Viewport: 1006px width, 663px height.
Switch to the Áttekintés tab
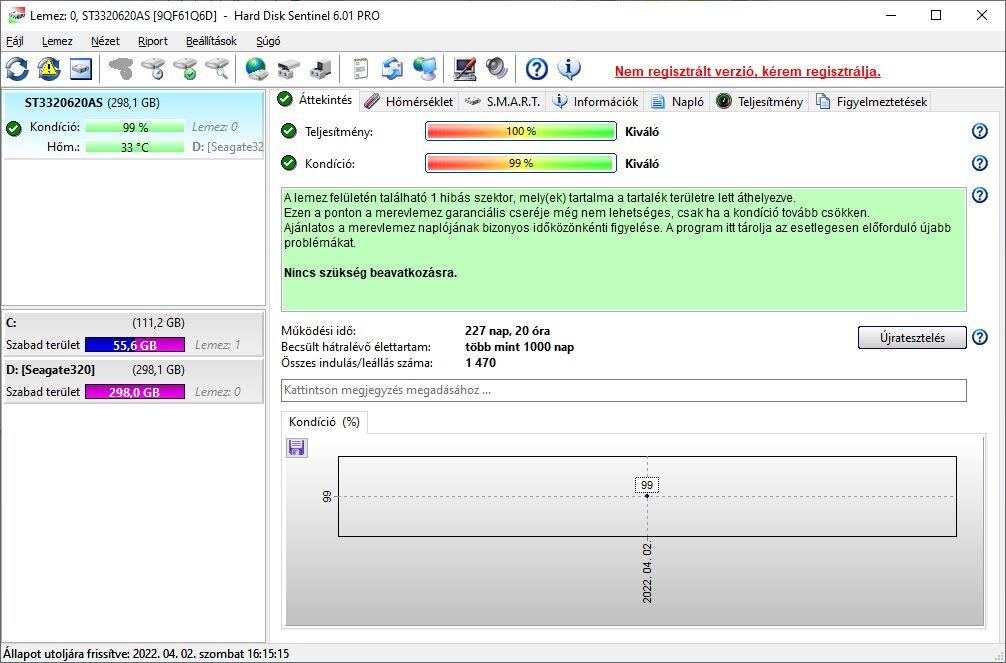coord(315,100)
